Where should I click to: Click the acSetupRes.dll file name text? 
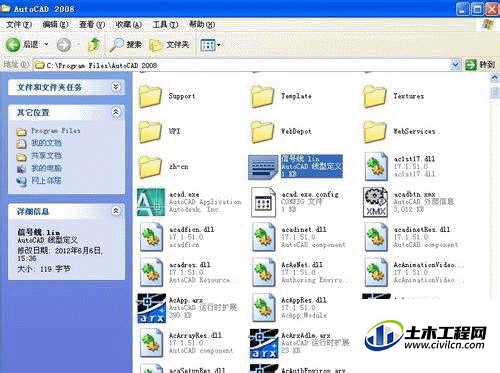click(x=197, y=370)
